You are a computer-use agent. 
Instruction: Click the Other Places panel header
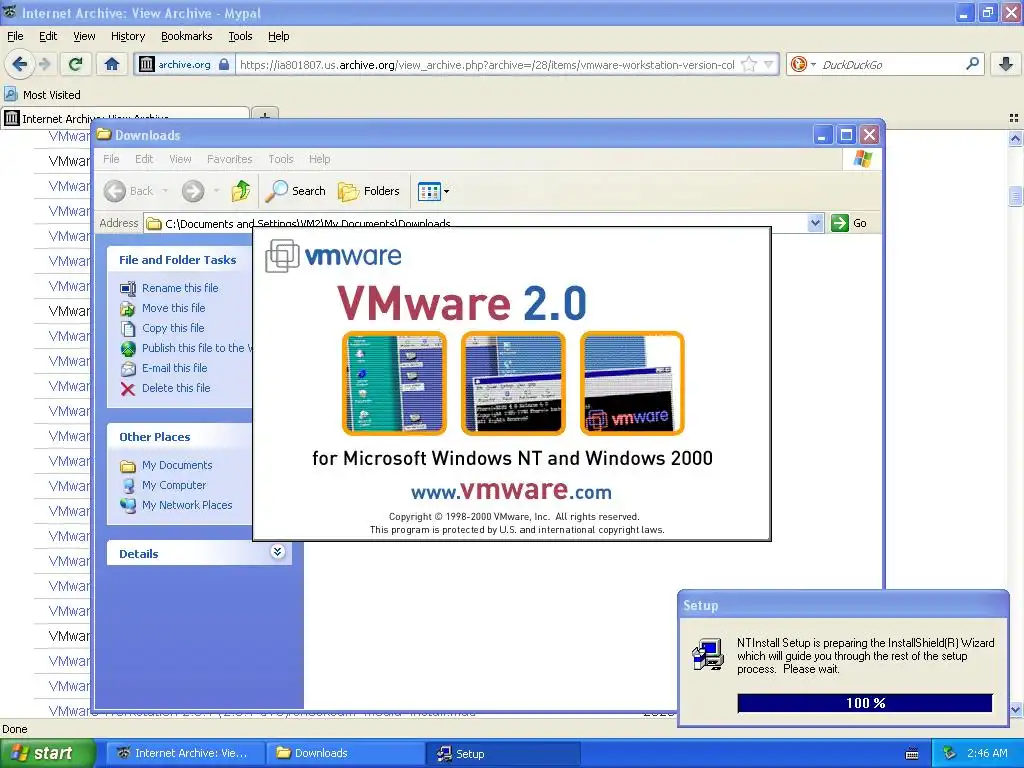pos(180,437)
